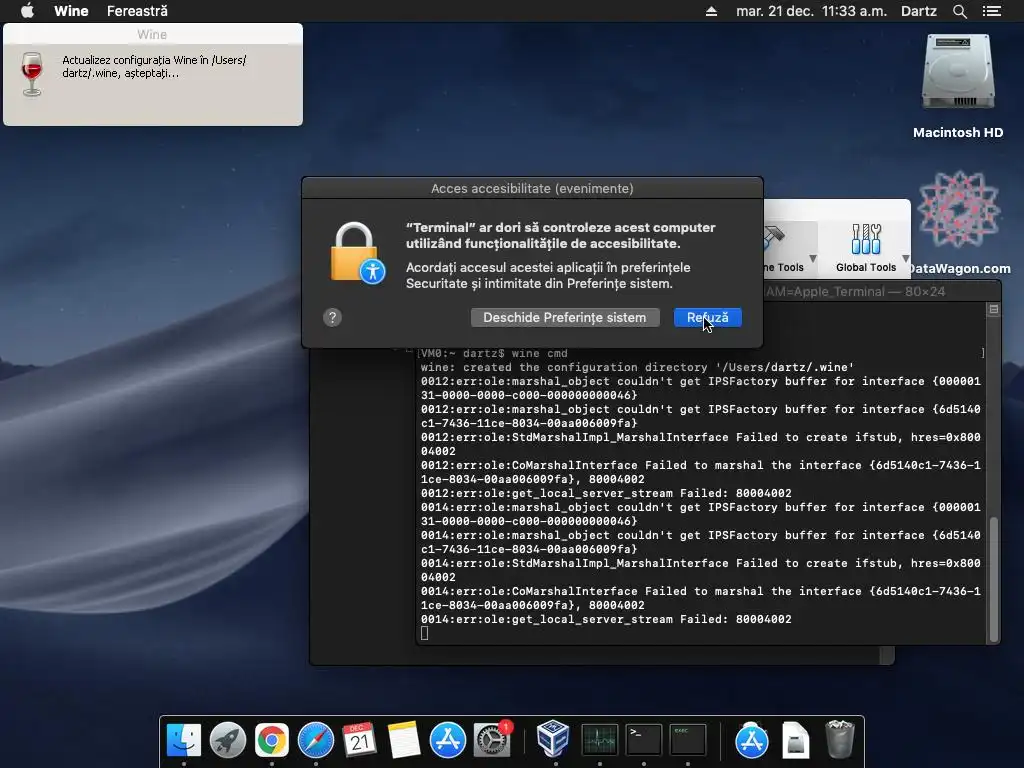Viewport: 1024px width, 768px height.
Task: Click the Wine window title bar
Action: [x=152, y=34]
